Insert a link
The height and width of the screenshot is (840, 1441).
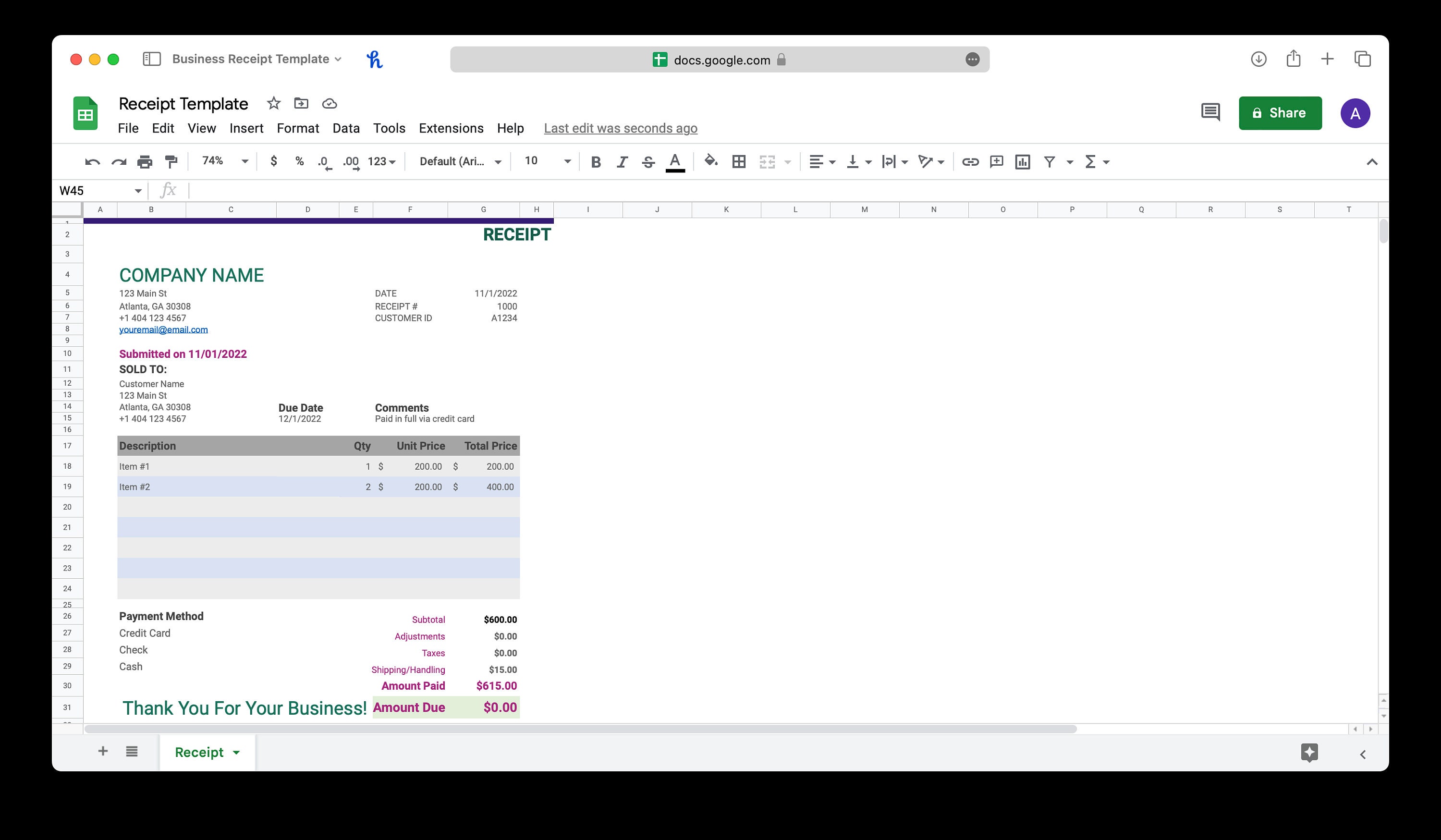970,161
